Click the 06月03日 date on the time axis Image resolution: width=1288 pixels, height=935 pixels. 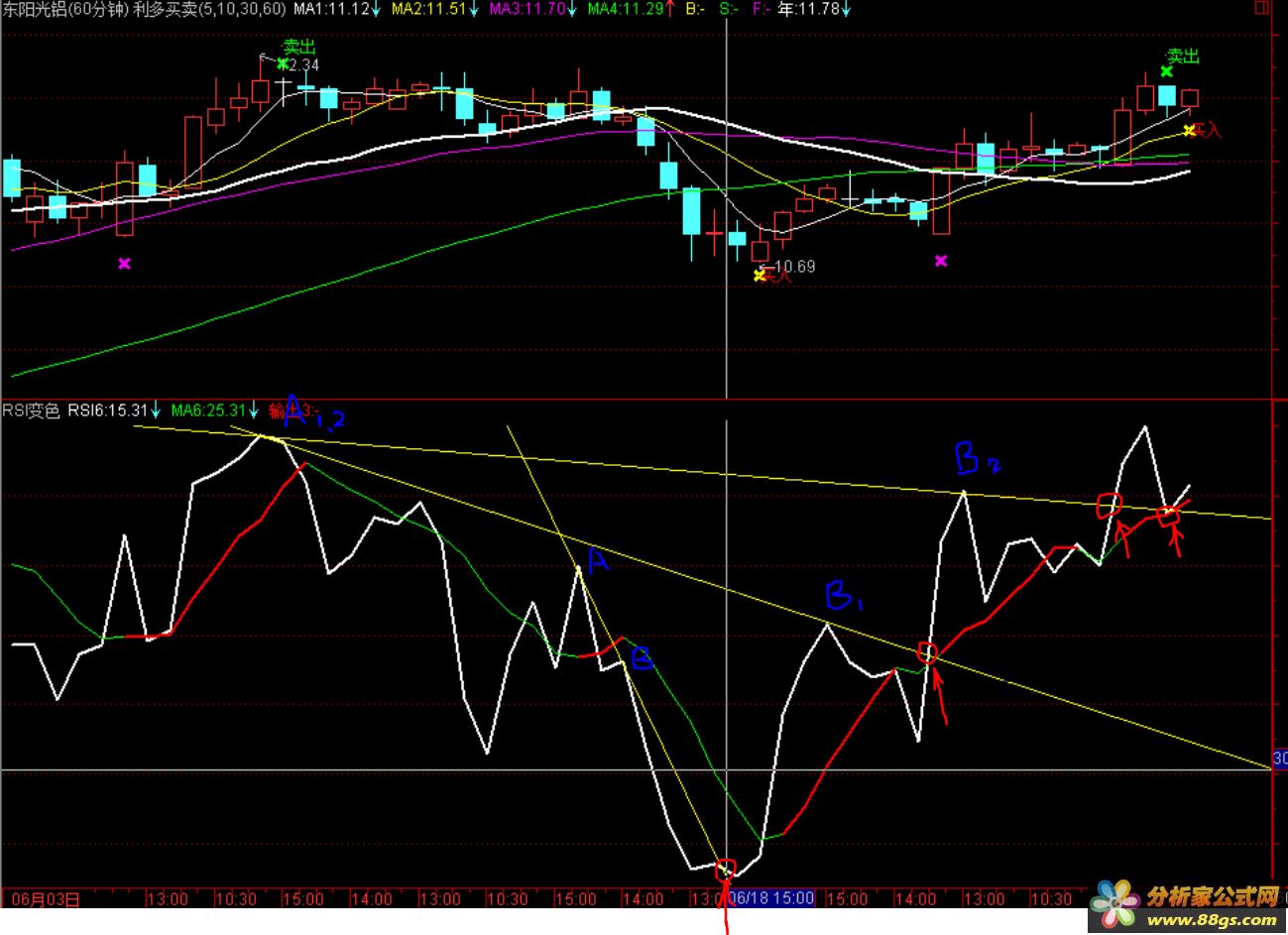pos(47,899)
